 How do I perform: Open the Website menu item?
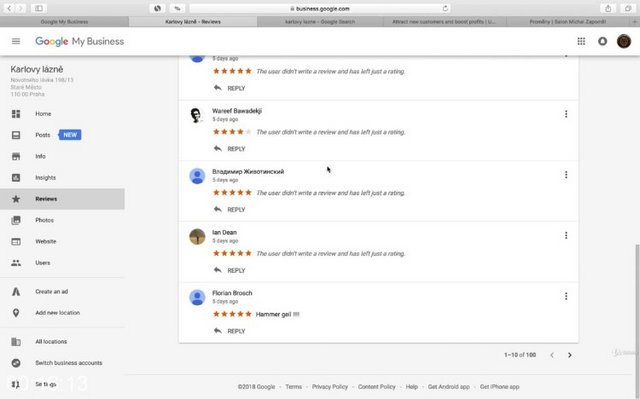coord(46,242)
